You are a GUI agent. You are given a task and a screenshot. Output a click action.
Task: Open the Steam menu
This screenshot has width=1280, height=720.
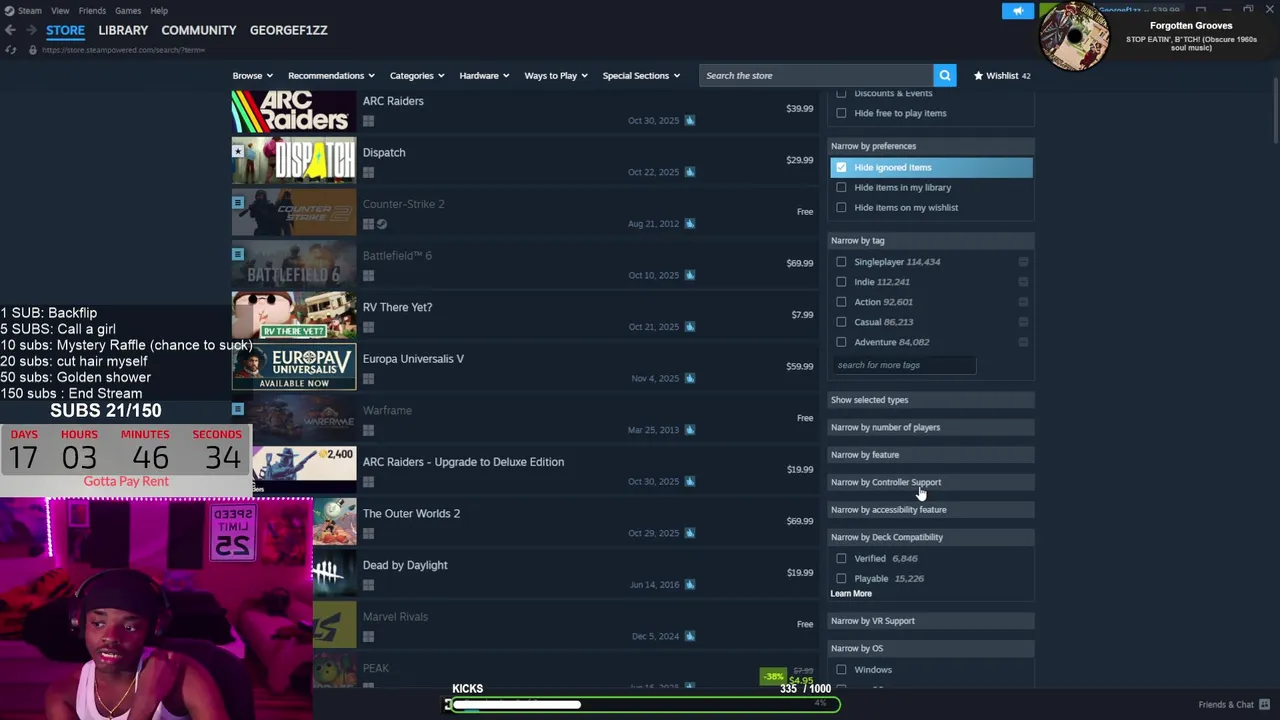pyautogui.click(x=29, y=10)
